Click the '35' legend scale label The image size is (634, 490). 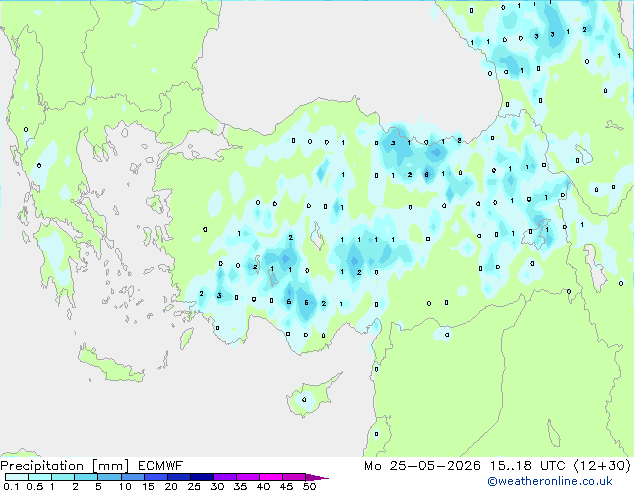(x=240, y=486)
